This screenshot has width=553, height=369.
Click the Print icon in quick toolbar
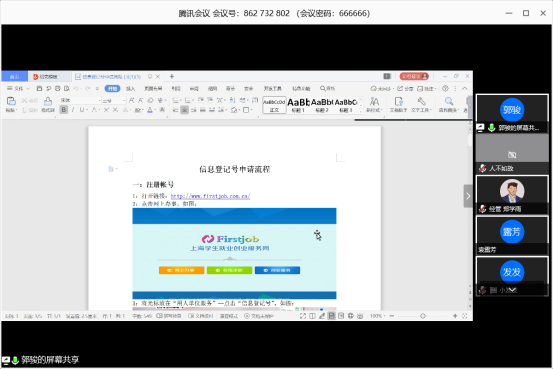click(57, 88)
